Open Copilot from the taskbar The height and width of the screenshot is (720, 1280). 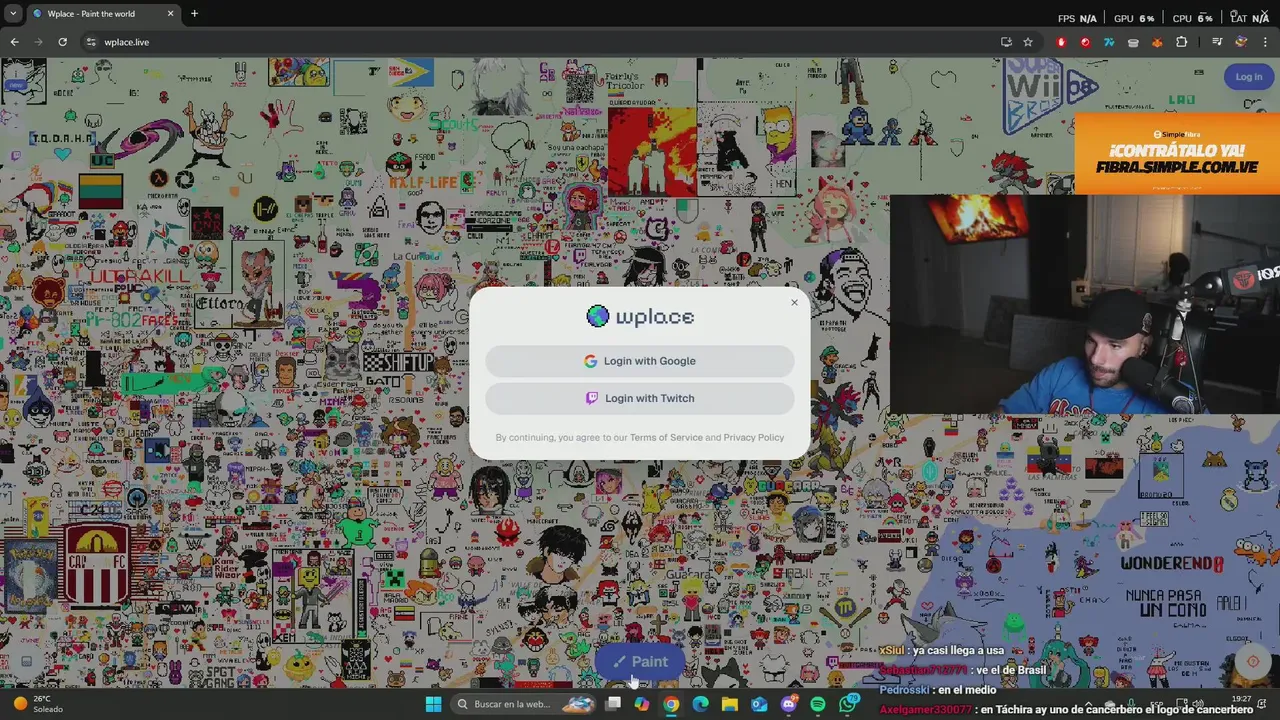pos(641,704)
